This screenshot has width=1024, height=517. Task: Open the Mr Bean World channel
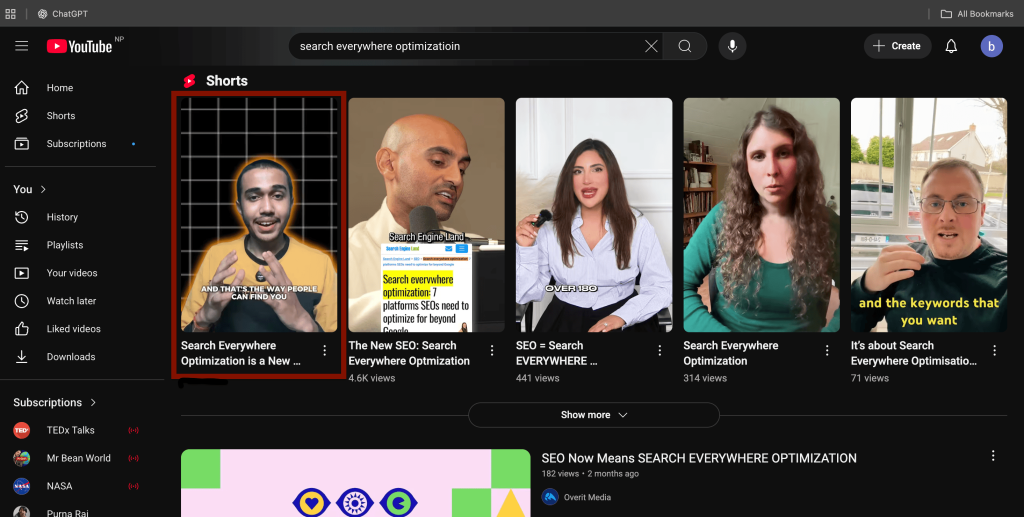pos(78,458)
